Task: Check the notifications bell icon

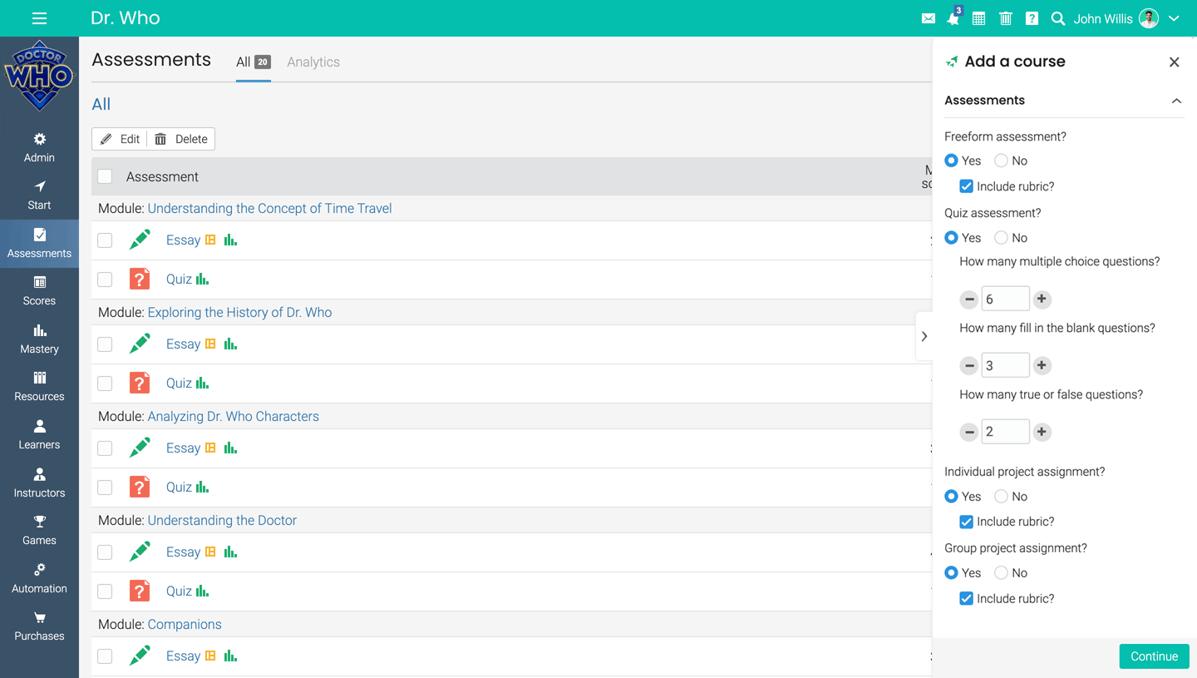Action: [953, 19]
